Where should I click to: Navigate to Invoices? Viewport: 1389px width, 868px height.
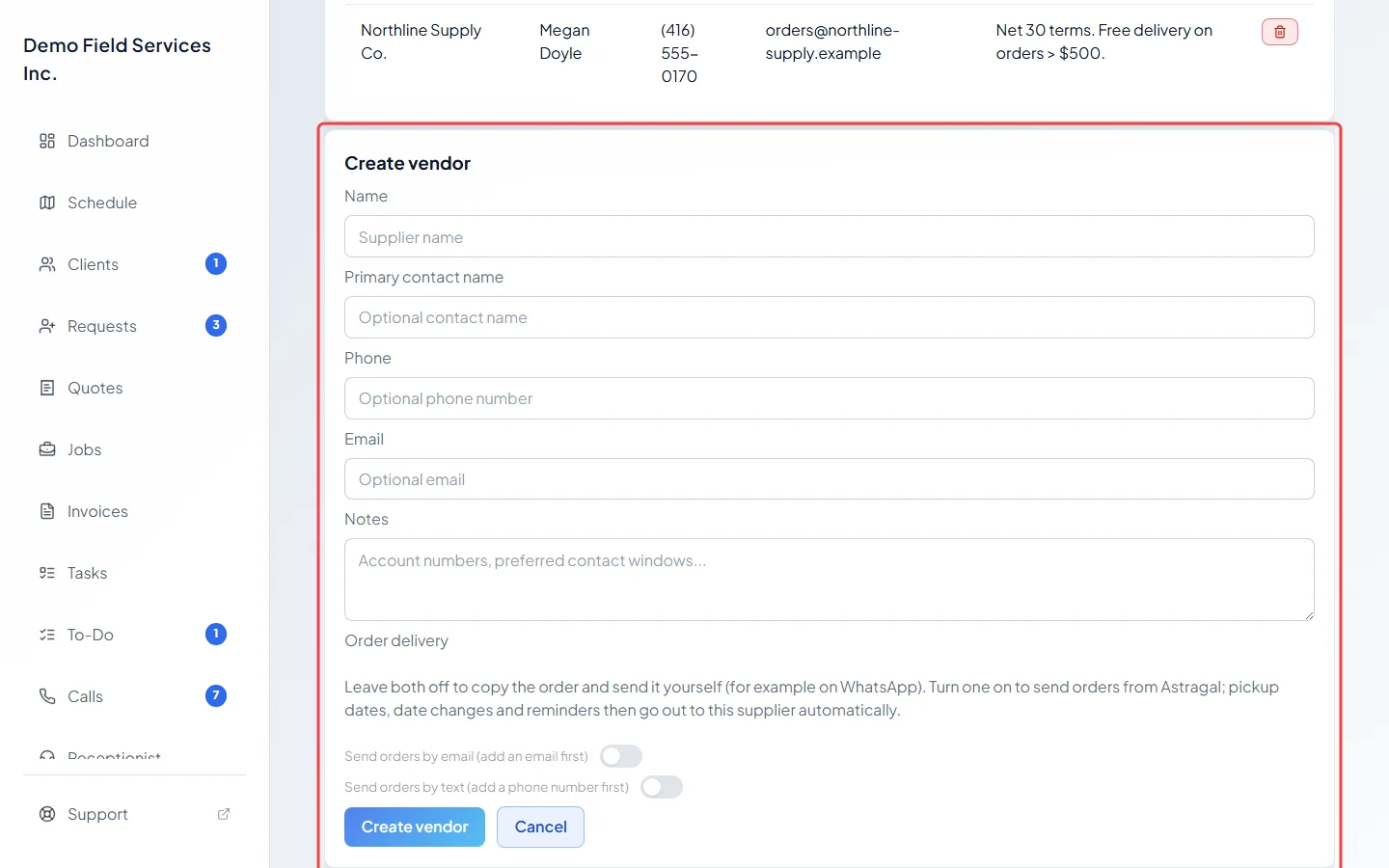135,511
